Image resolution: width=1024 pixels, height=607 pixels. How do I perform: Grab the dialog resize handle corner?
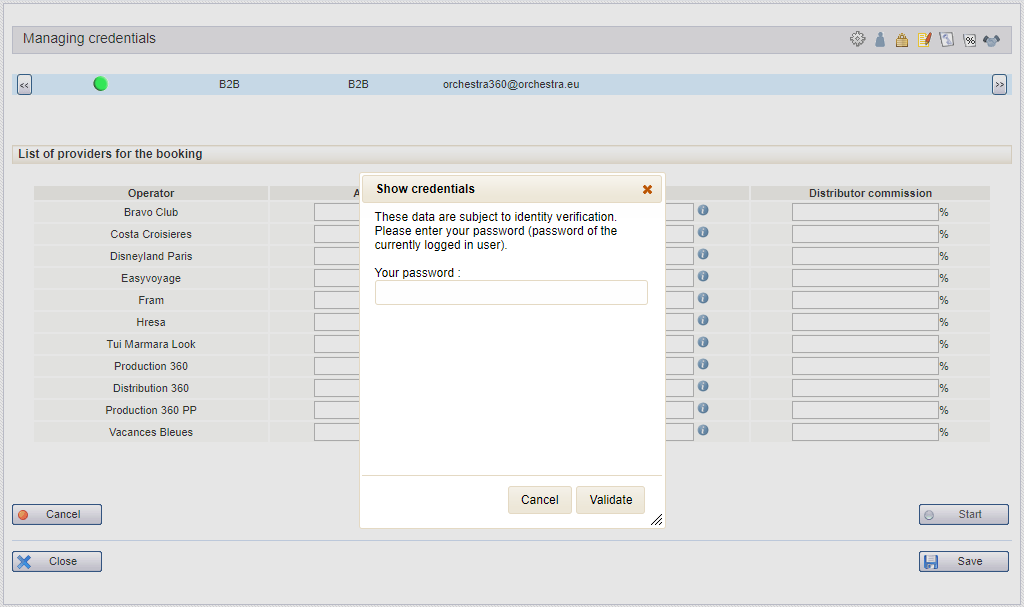(x=656, y=520)
